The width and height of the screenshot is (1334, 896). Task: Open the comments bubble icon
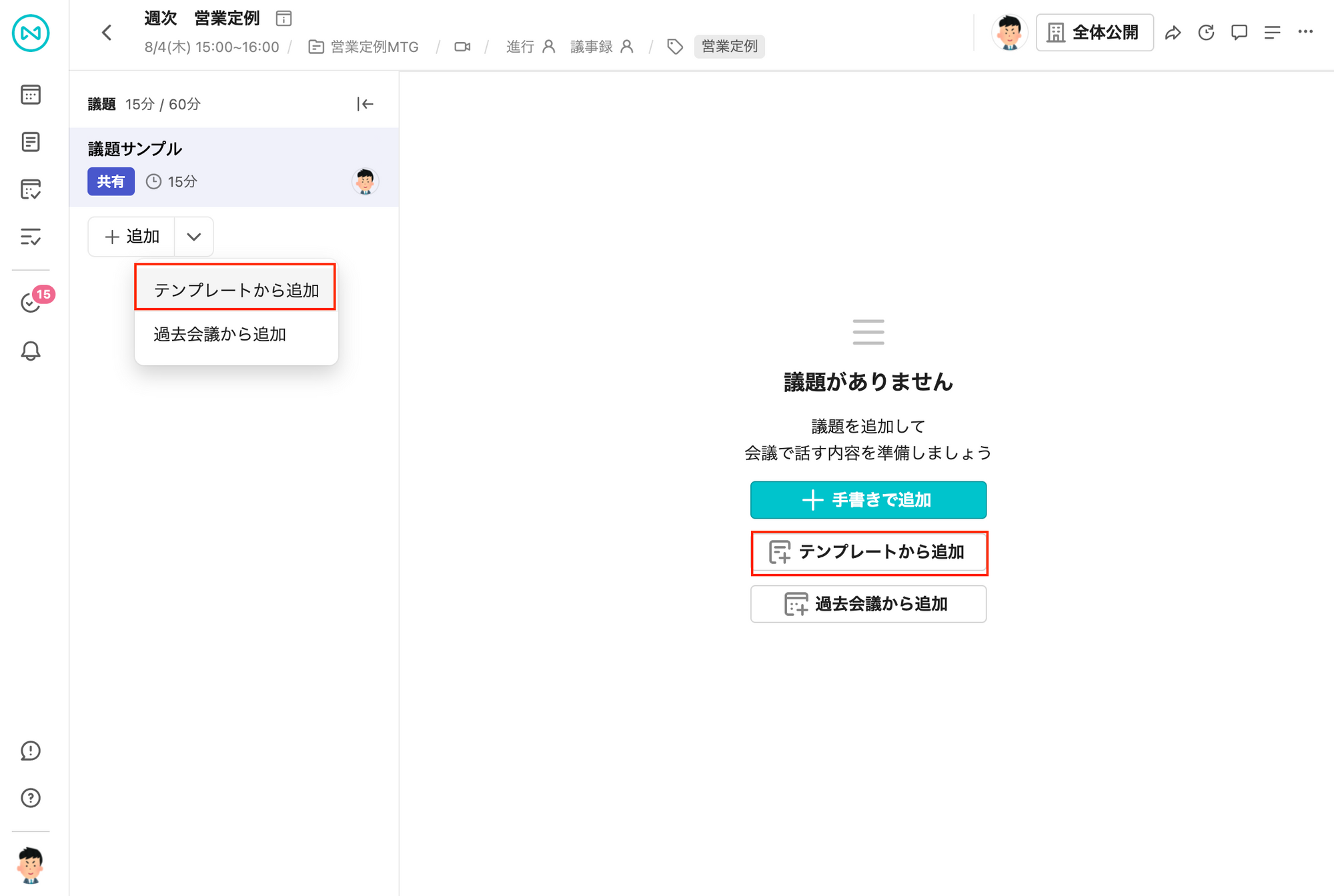[x=1239, y=32]
